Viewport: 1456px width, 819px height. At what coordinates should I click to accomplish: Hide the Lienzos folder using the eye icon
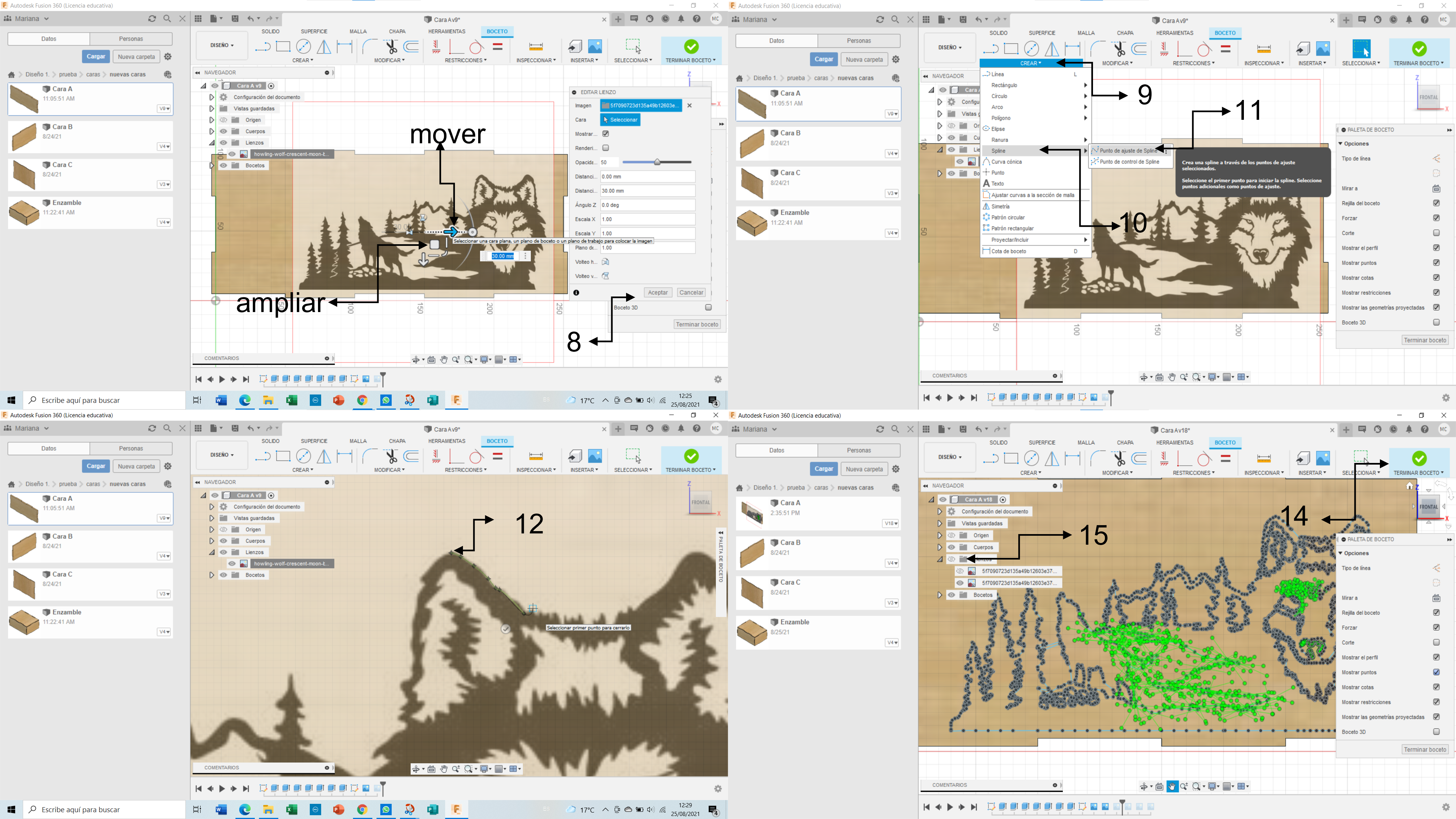224,142
